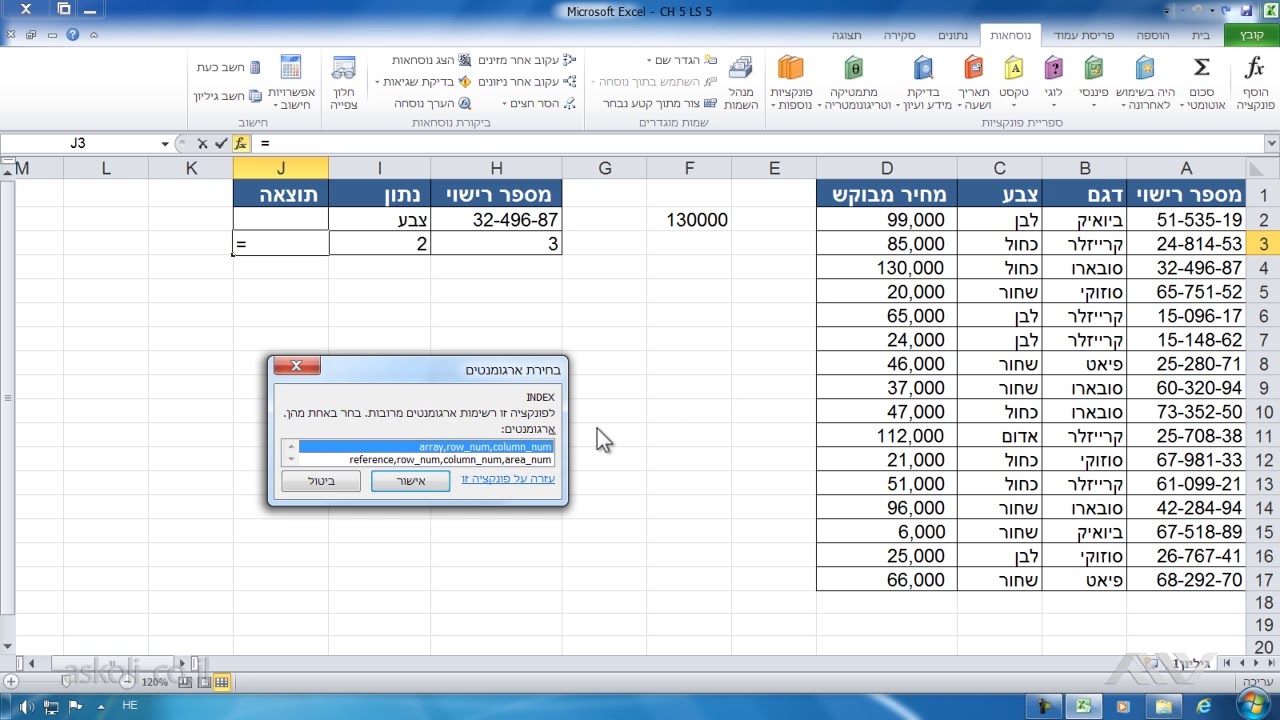Open the Watch Window (חלון צפייה)

point(344,82)
